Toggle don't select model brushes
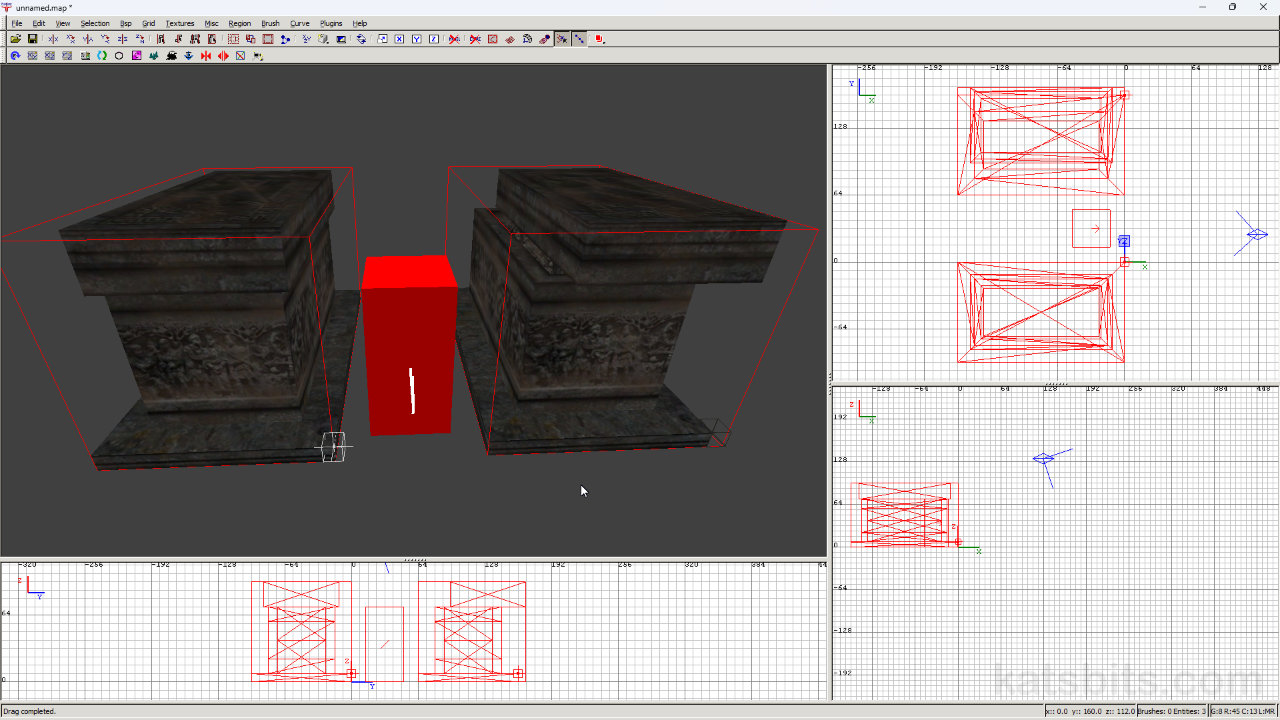 point(453,39)
